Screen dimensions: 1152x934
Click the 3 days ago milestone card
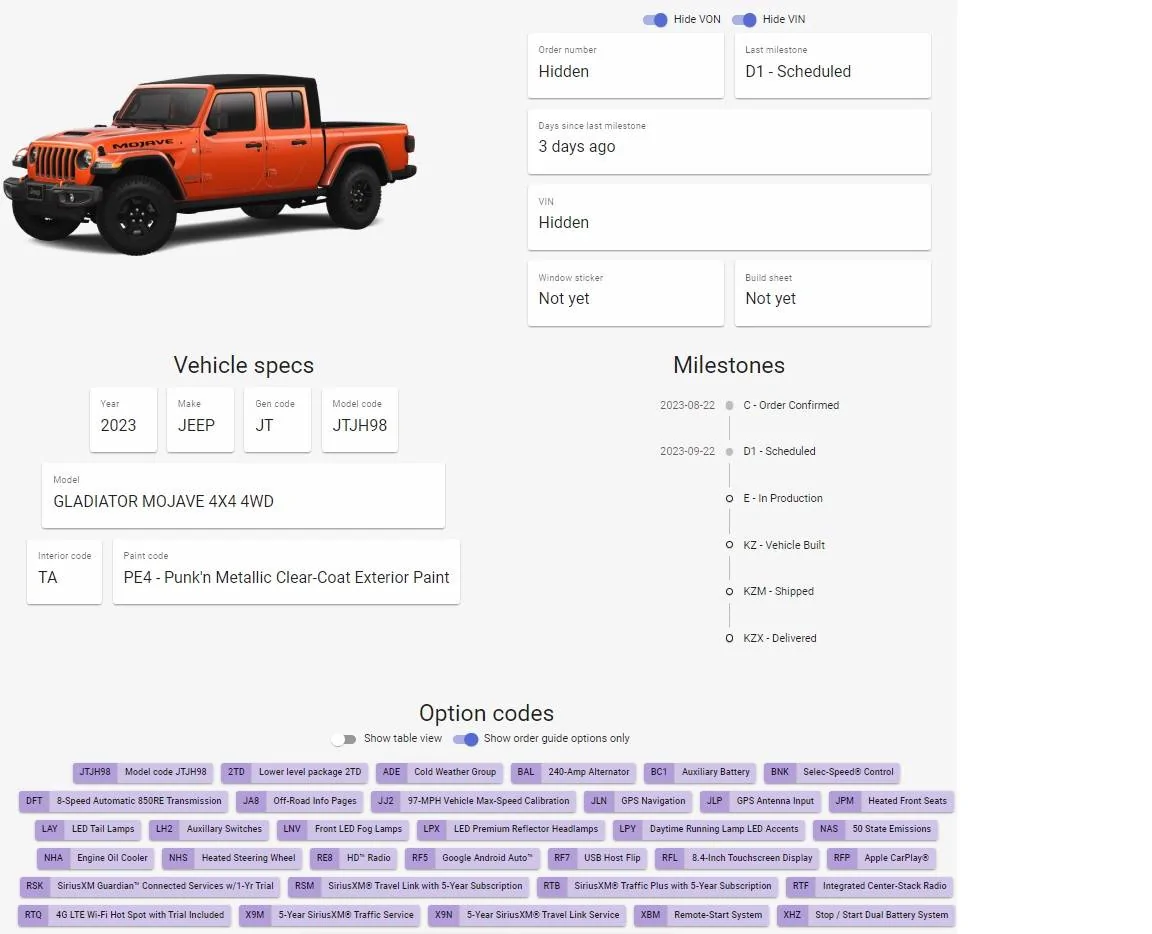730,142
